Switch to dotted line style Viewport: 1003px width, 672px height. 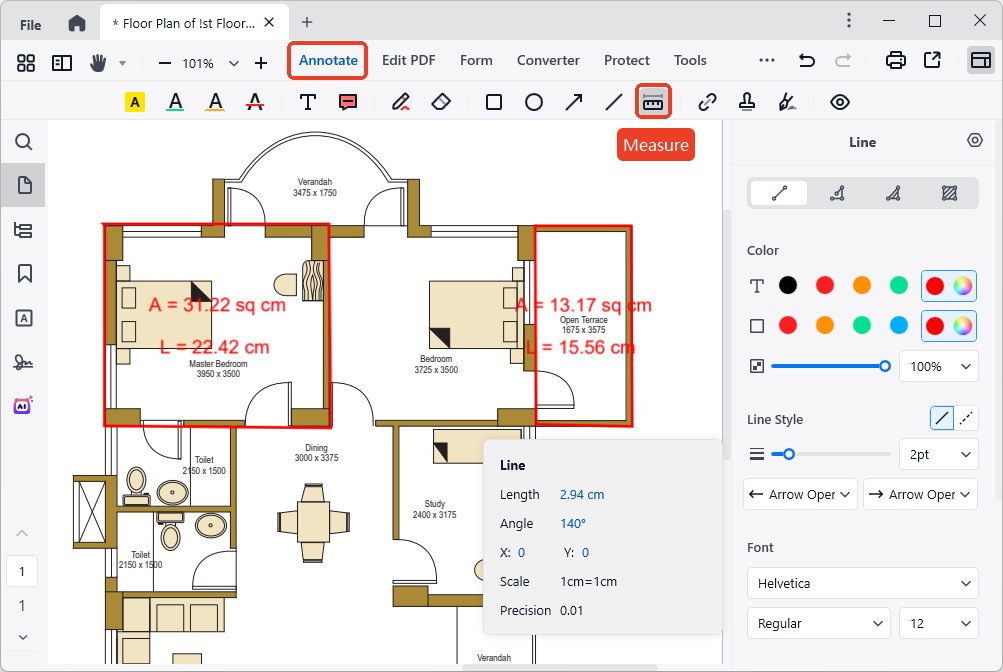point(966,420)
